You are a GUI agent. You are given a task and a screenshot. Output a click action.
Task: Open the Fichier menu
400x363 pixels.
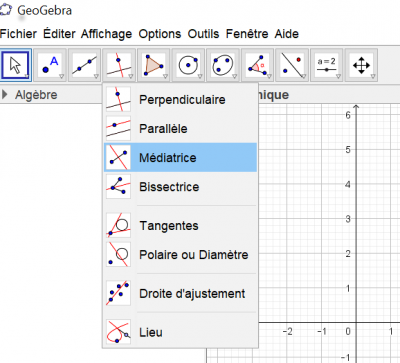point(18,34)
